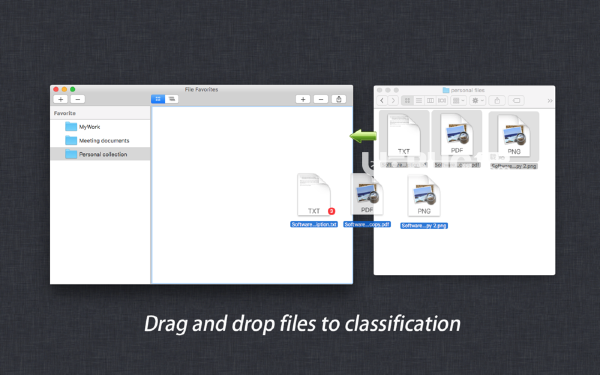Switch Finder to list view
This screenshot has width=600, height=375.
[x=419, y=101]
